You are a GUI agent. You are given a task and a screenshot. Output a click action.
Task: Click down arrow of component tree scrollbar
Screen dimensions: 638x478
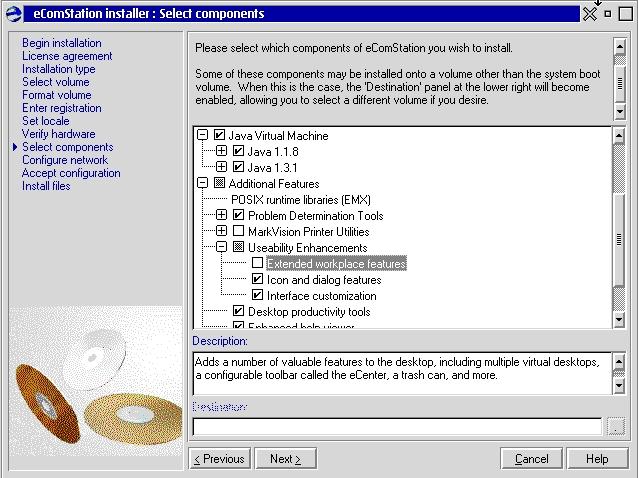[x=618, y=319]
